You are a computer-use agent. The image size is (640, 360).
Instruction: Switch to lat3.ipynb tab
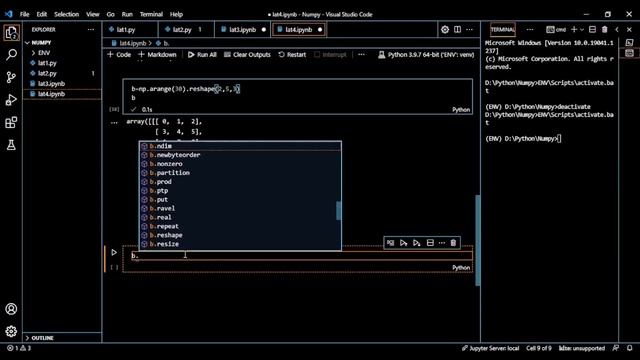242,29
